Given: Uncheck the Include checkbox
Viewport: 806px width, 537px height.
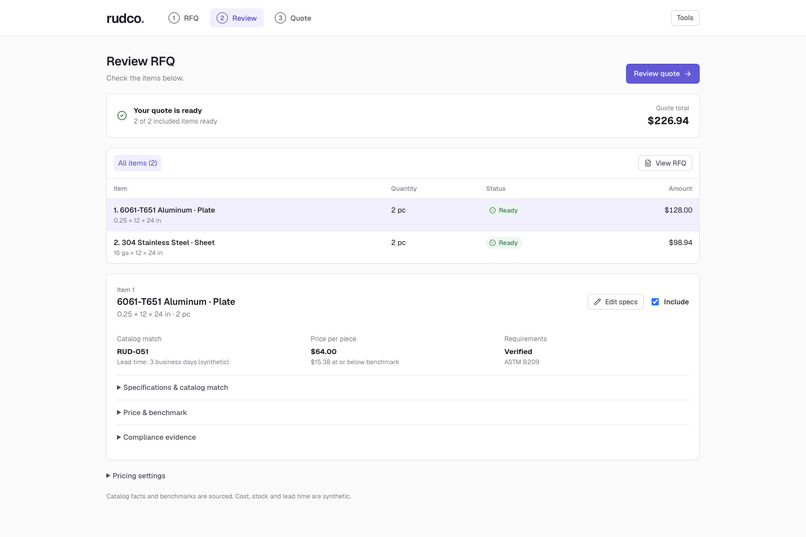Looking at the screenshot, I should [655, 302].
